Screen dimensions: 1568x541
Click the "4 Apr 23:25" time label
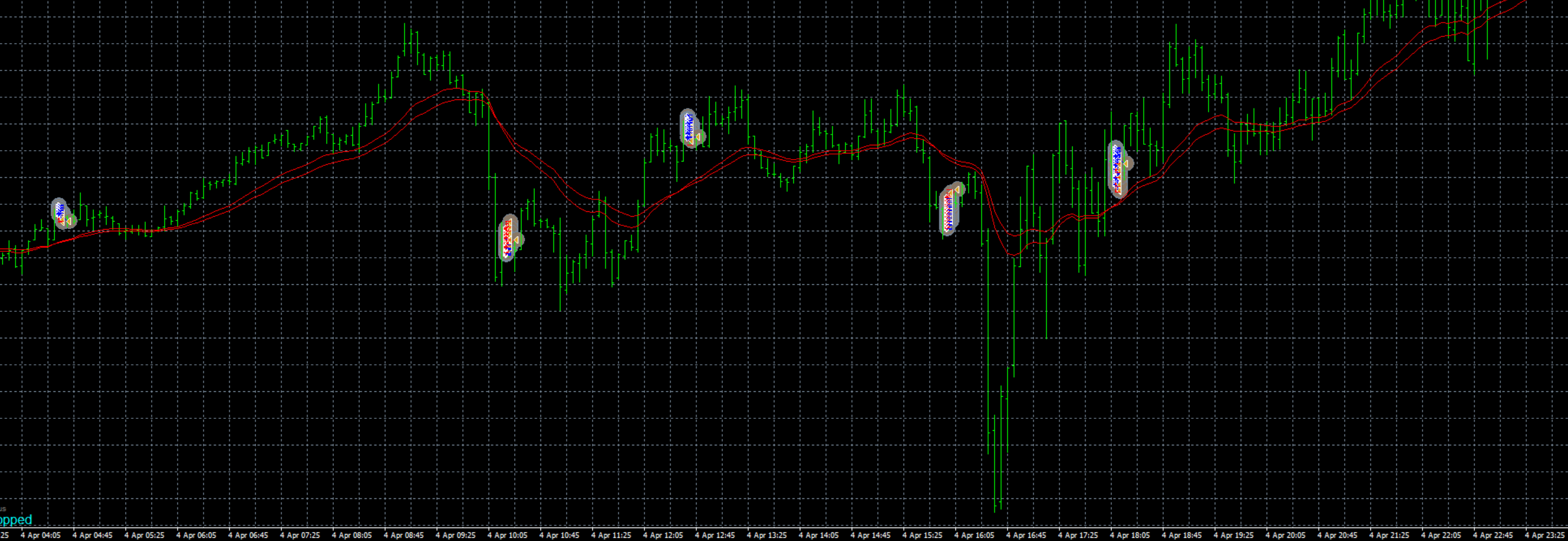pos(1544,536)
